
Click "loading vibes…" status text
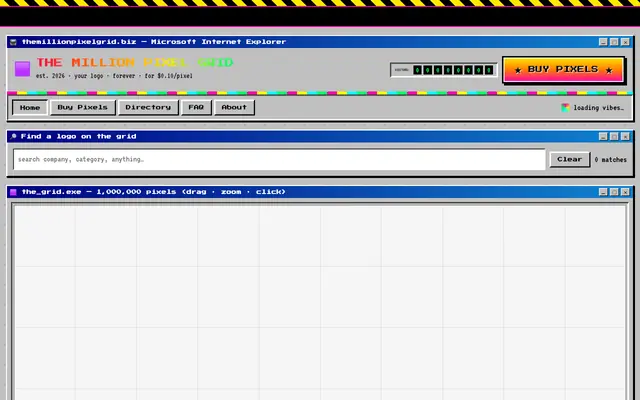coord(598,108)
